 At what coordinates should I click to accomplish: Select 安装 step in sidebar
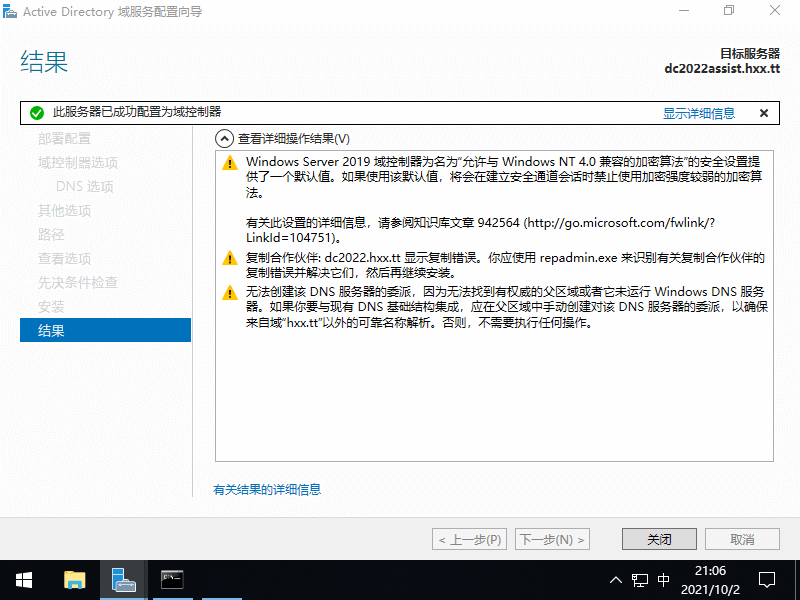[x=51, y=307]
